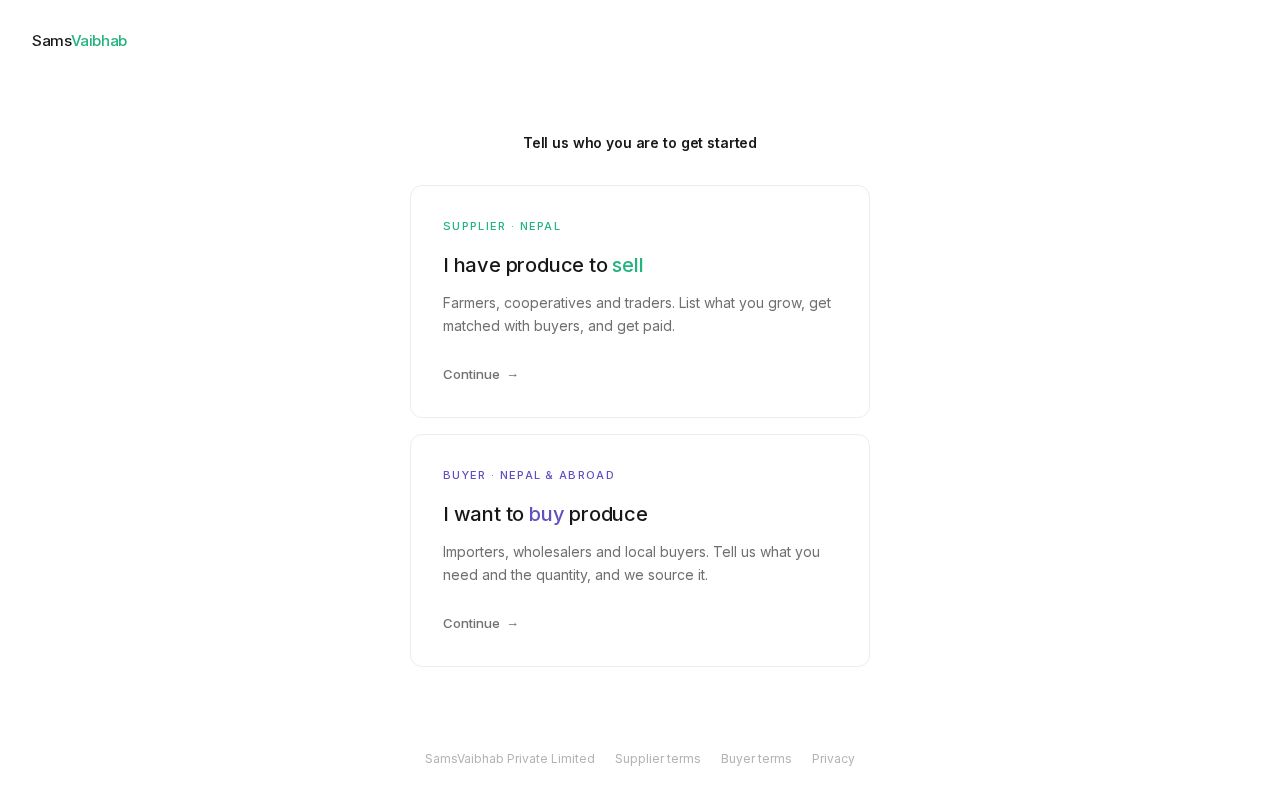
Task: Select the 'I have produce to sell' heading
Action: click(543, 265)
